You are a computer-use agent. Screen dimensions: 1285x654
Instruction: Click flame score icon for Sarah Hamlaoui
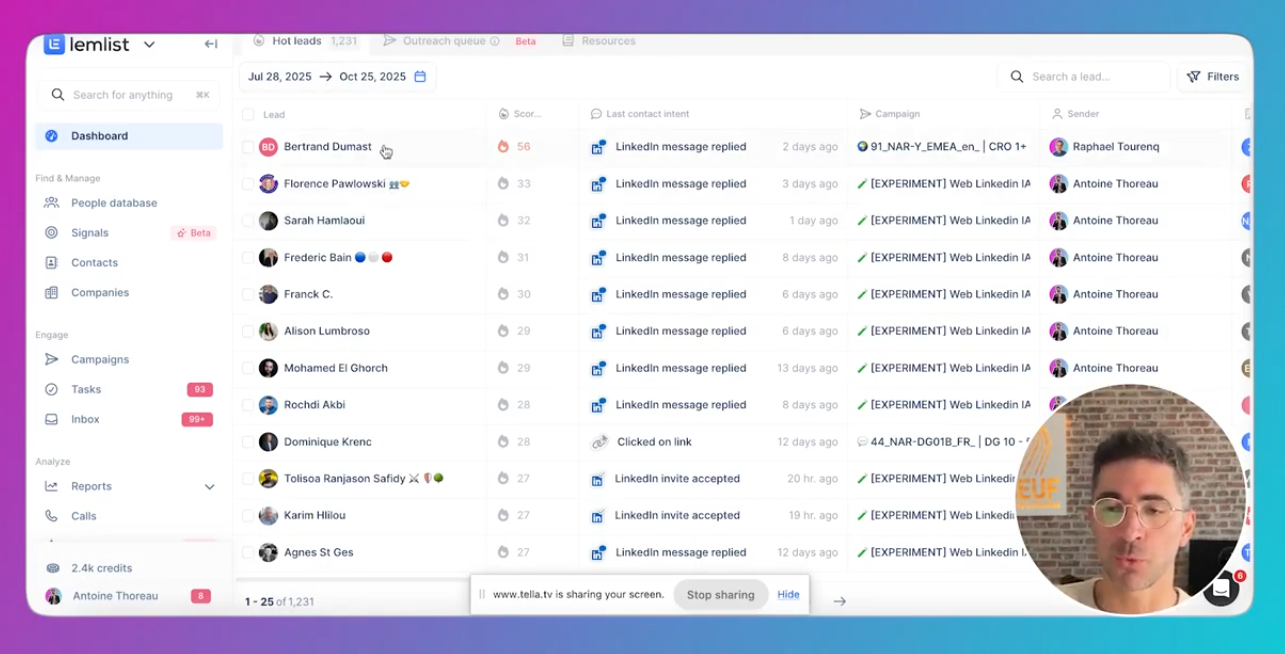click(x=503, y=221)
